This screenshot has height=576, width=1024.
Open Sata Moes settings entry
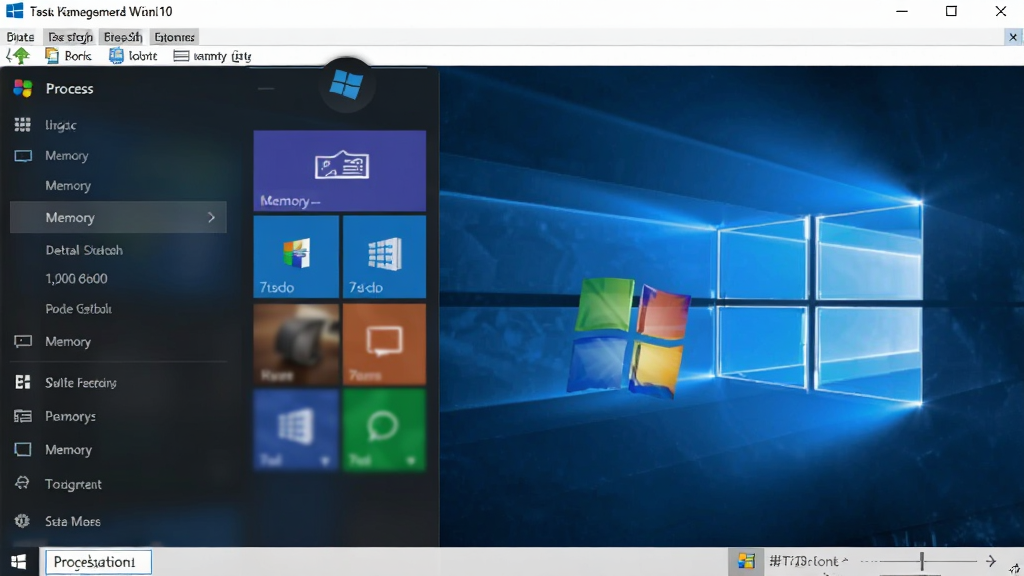(x=72, y=521)
